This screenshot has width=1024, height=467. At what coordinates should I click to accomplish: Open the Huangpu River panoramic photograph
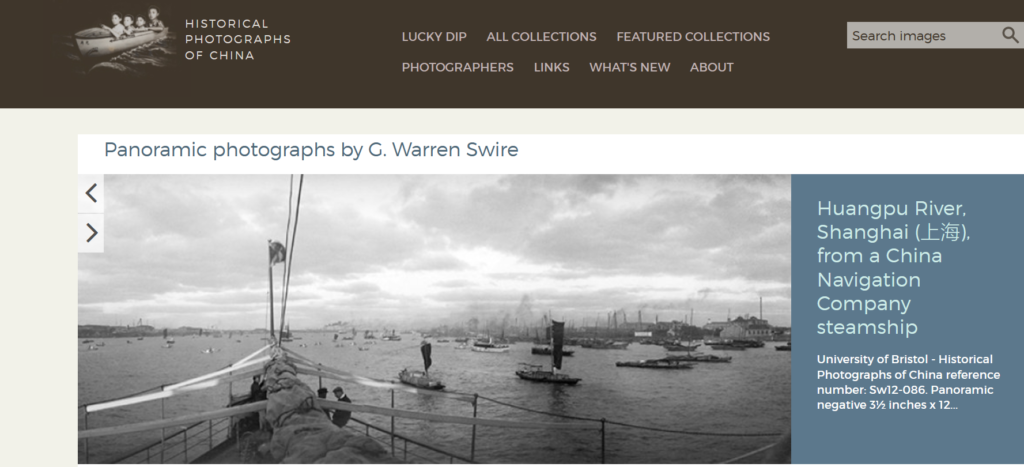point(434,319)
